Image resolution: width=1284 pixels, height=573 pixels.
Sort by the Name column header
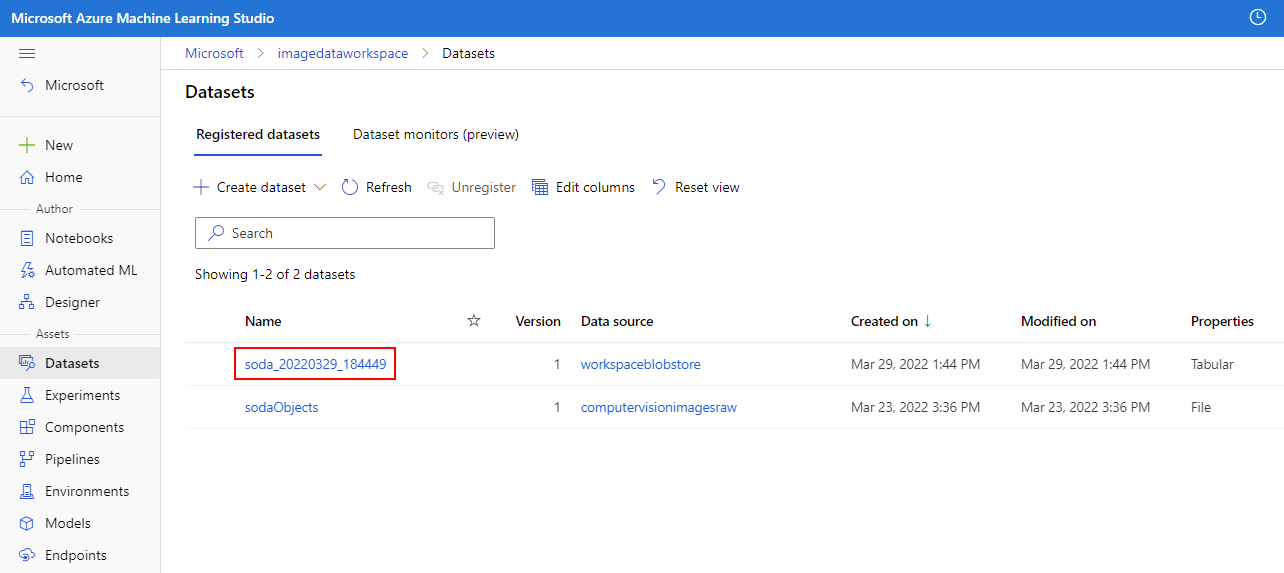tap(263, 321)
